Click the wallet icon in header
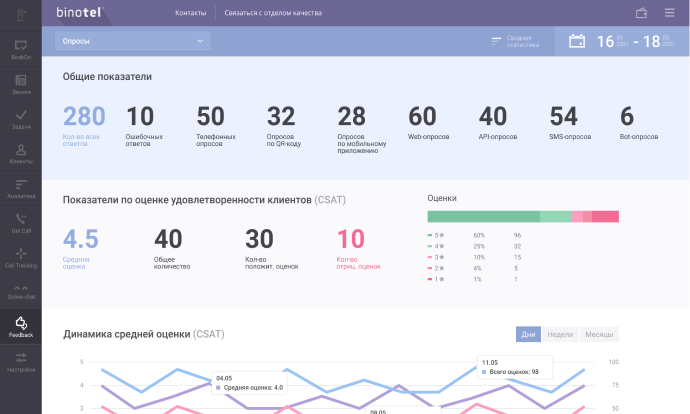This screenshot has height=414, width=690. coord(641,13)
